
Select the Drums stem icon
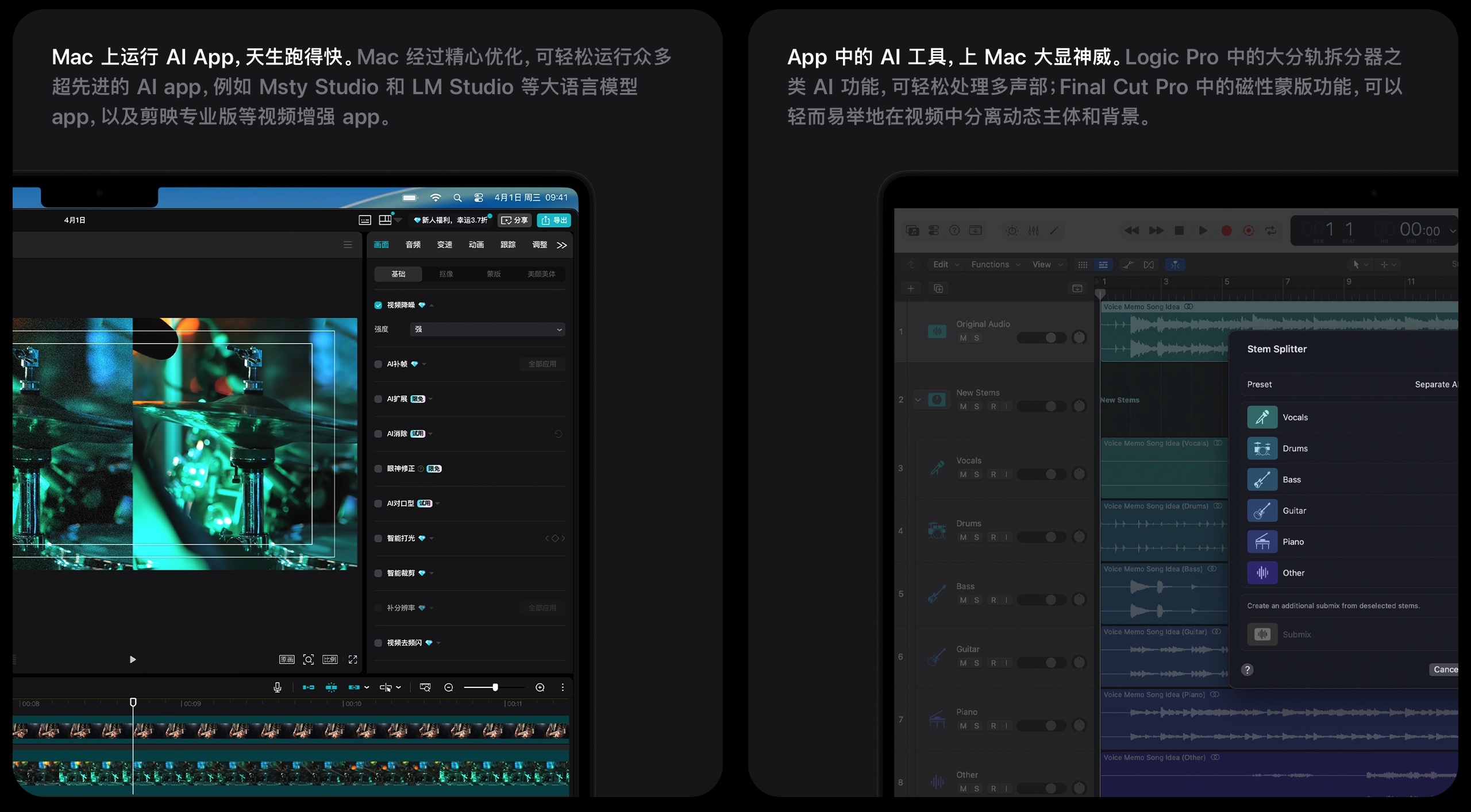[1262, 448]
